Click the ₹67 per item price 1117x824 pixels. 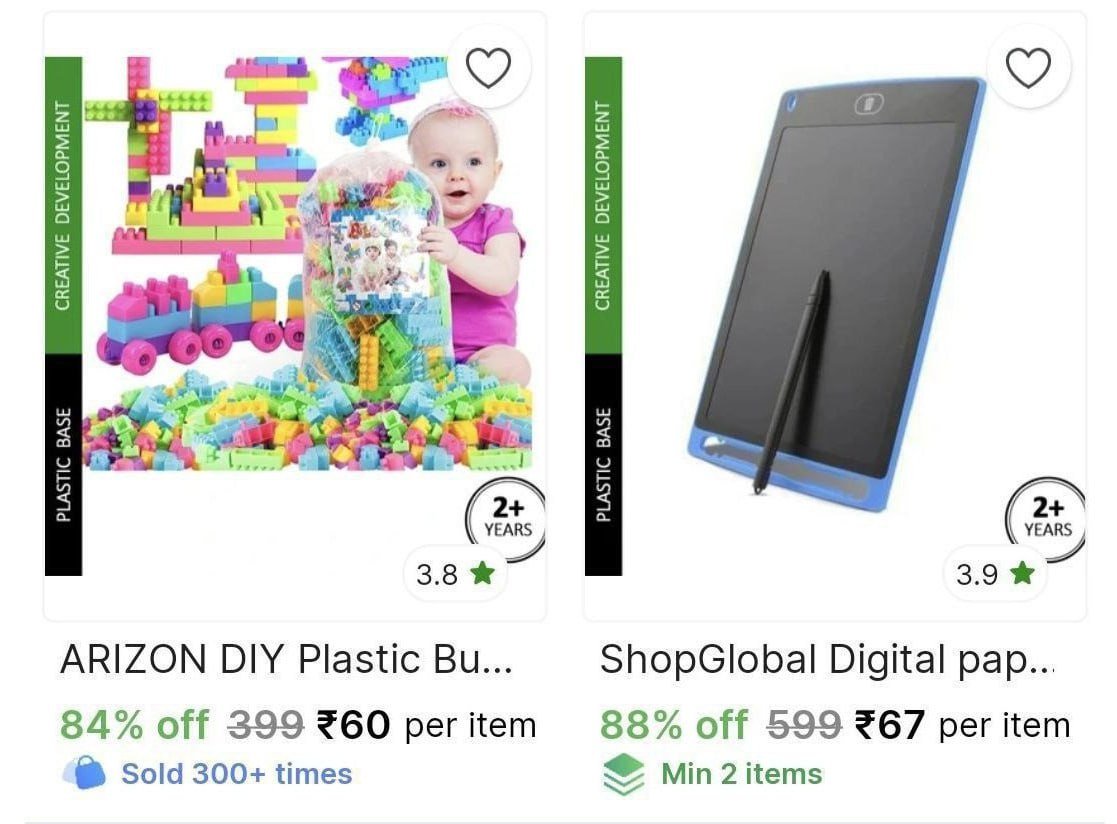tap(962, 725)
